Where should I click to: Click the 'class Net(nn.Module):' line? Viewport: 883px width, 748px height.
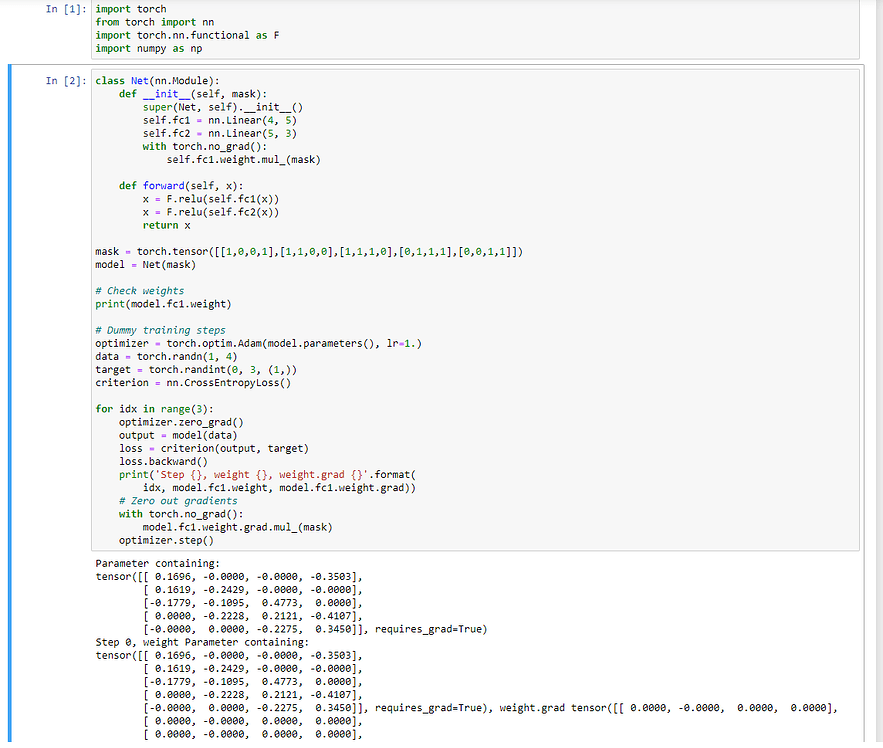158,81
